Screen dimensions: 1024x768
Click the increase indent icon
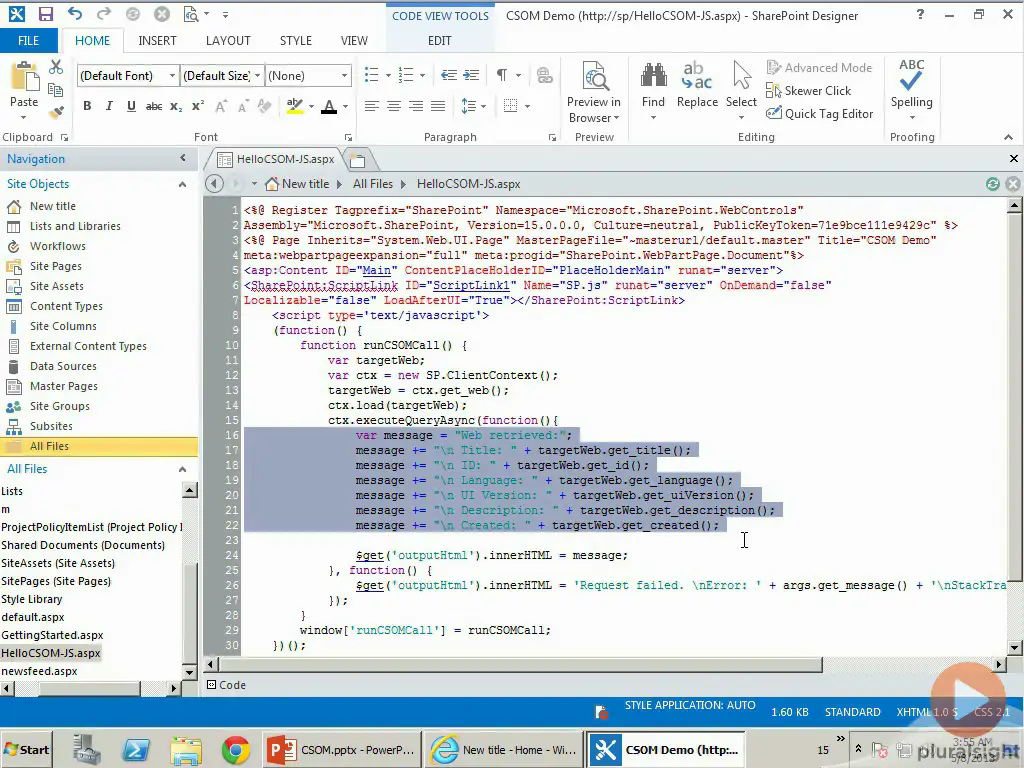471,75
